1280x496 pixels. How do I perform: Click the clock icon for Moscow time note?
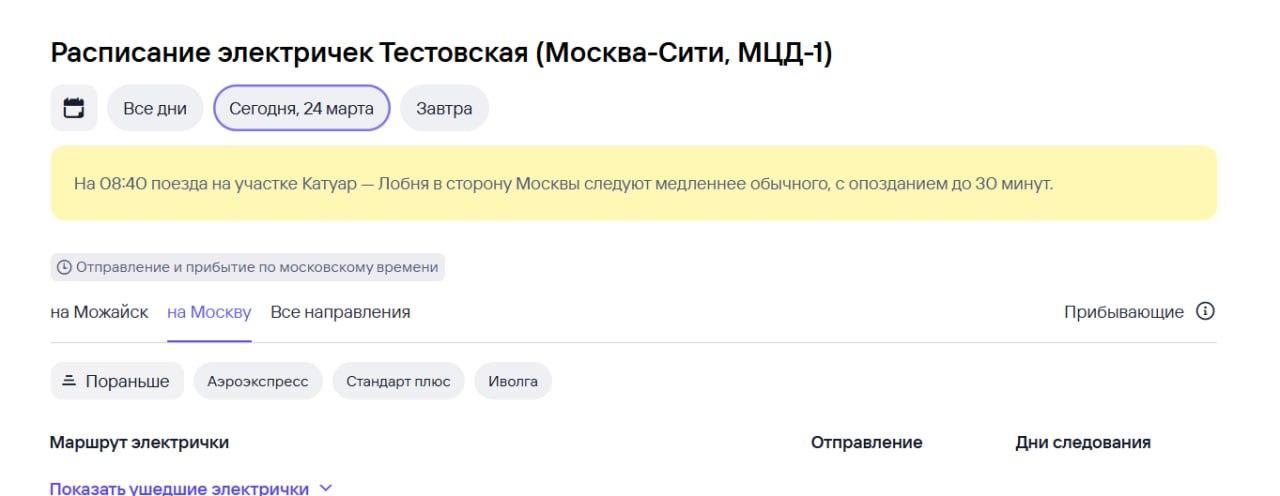[64, 267]
